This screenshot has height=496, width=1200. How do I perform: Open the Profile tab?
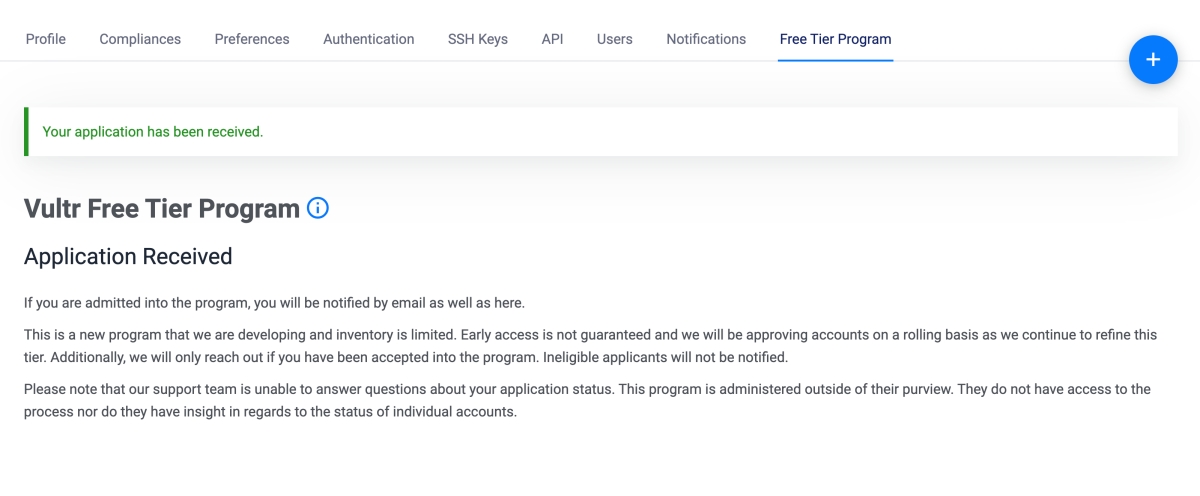coord(46,39)
